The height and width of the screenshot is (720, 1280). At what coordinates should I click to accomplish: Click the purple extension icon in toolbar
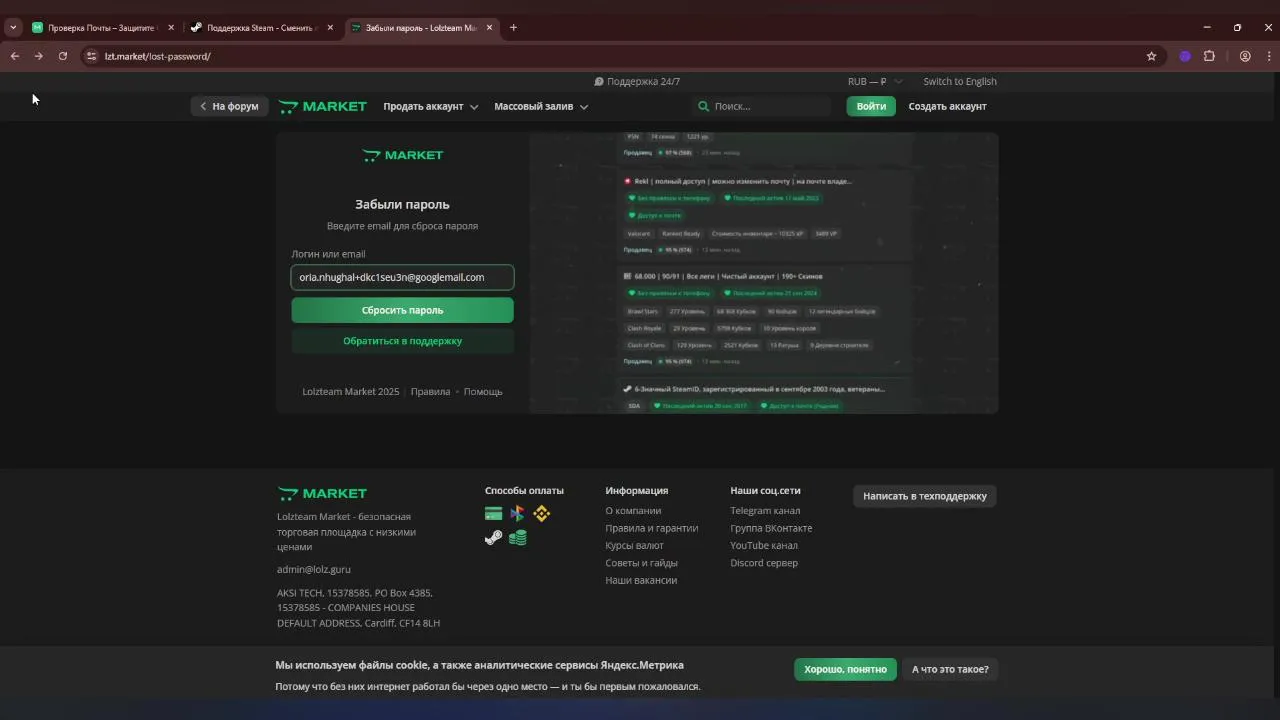1185,56
